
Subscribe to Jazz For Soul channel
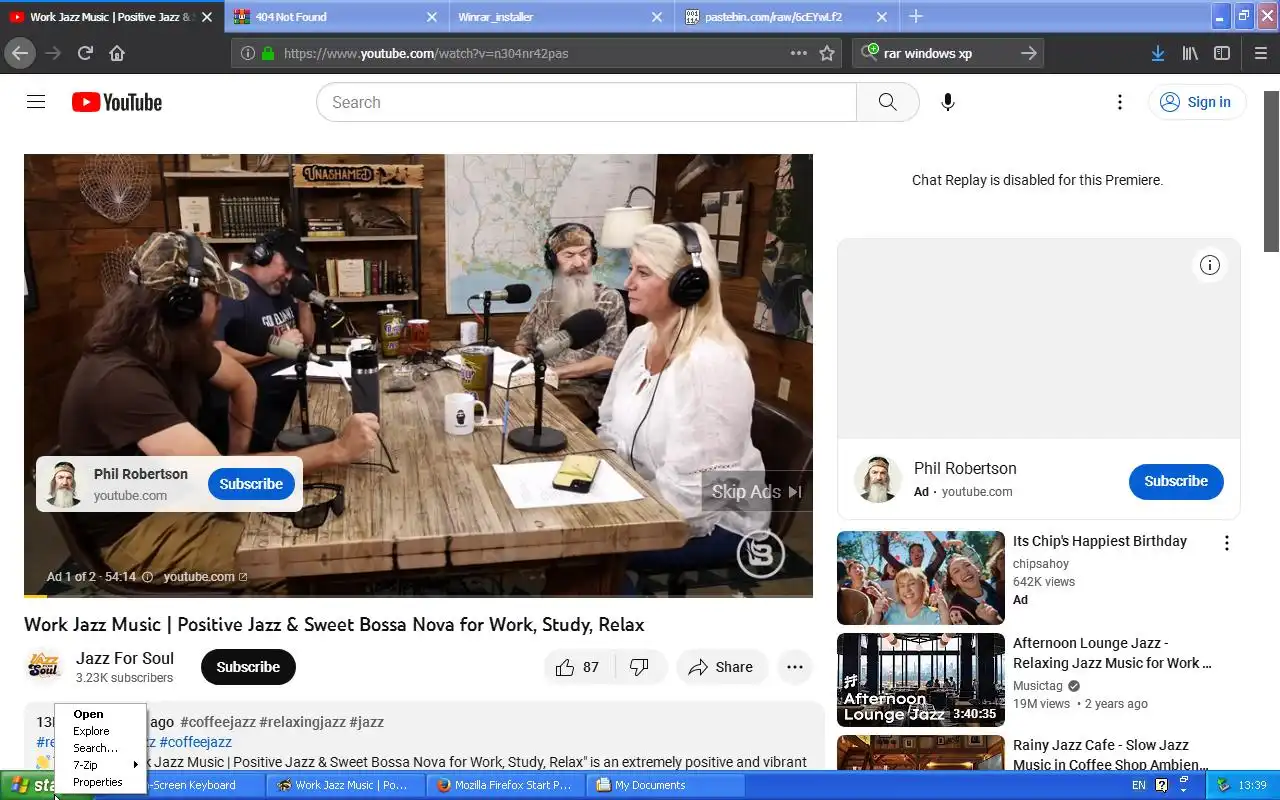pos(248,667)
